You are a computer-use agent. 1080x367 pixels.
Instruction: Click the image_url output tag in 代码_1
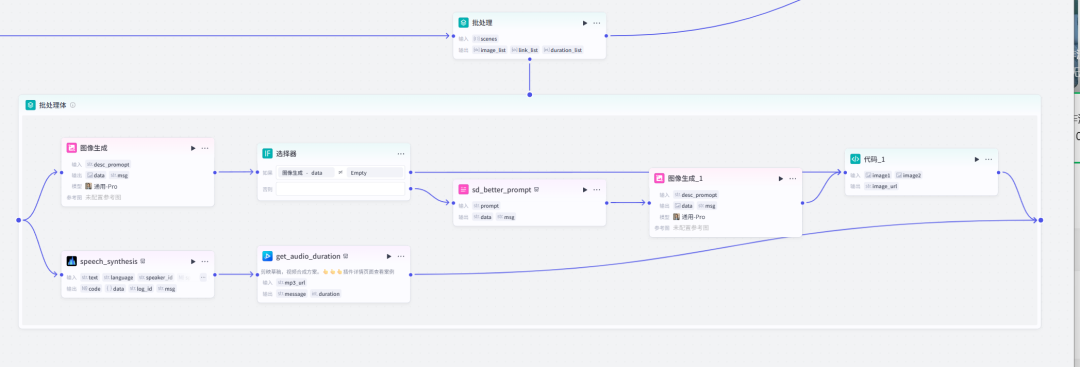[x=882, y=186]
